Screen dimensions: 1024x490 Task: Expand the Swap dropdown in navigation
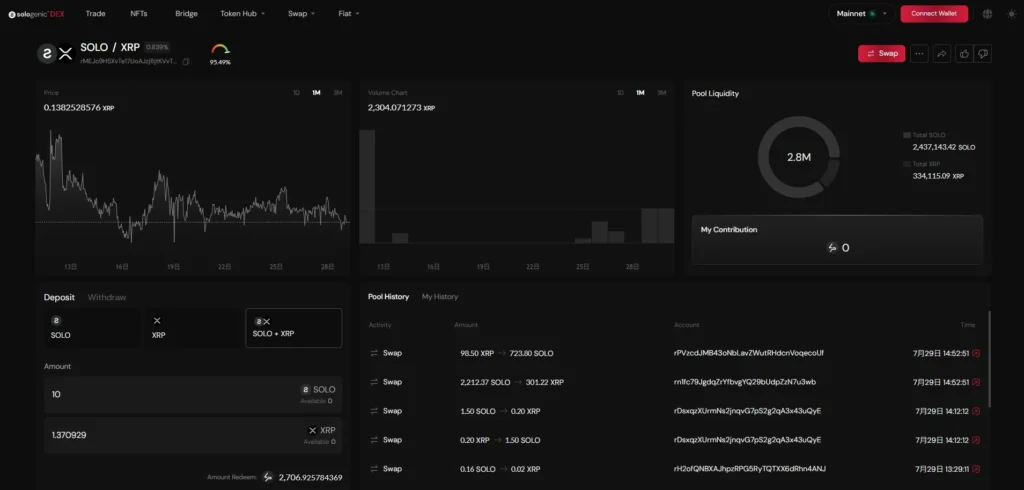pos(301,14)
